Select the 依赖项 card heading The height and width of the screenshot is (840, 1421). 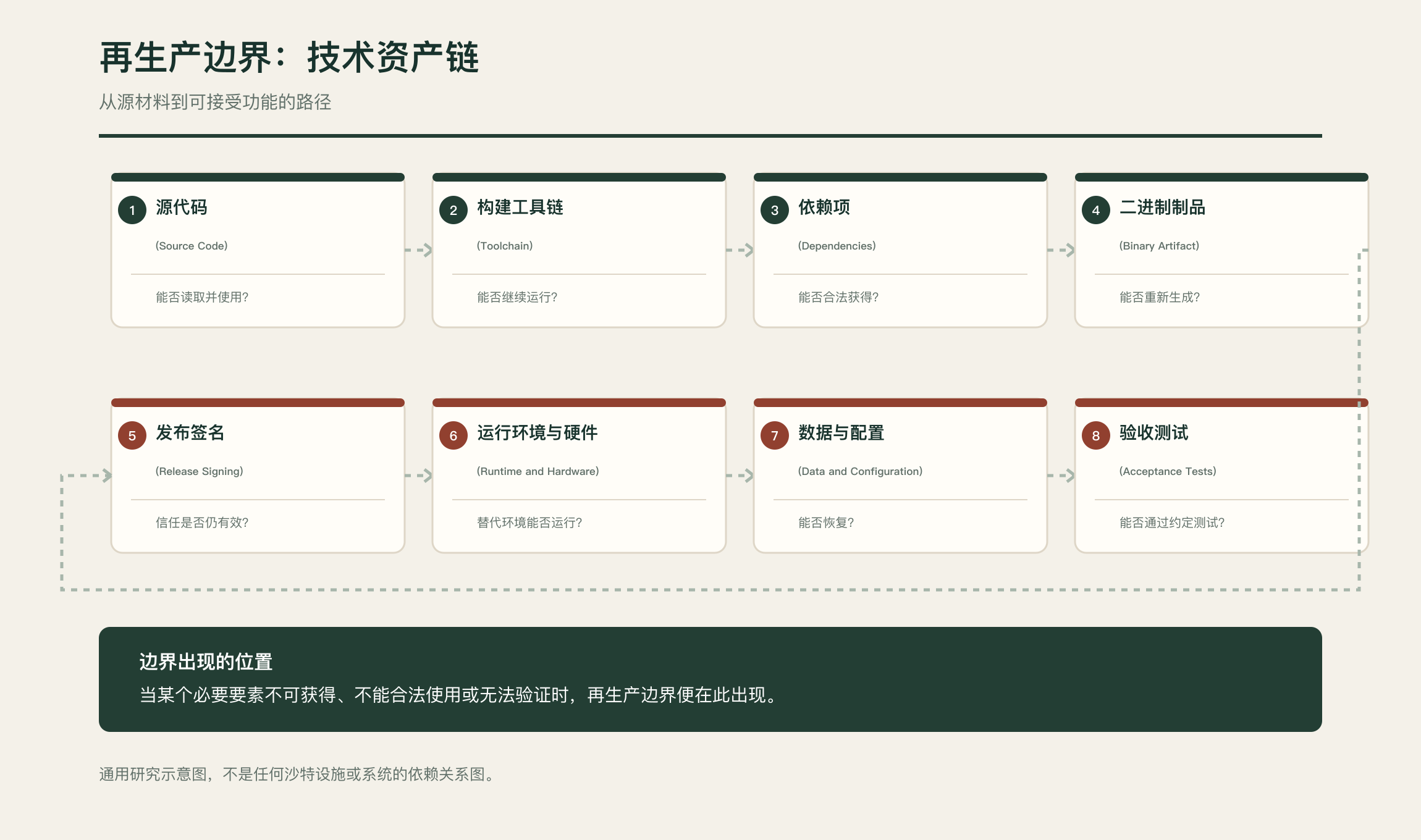[x=824, y=208]
